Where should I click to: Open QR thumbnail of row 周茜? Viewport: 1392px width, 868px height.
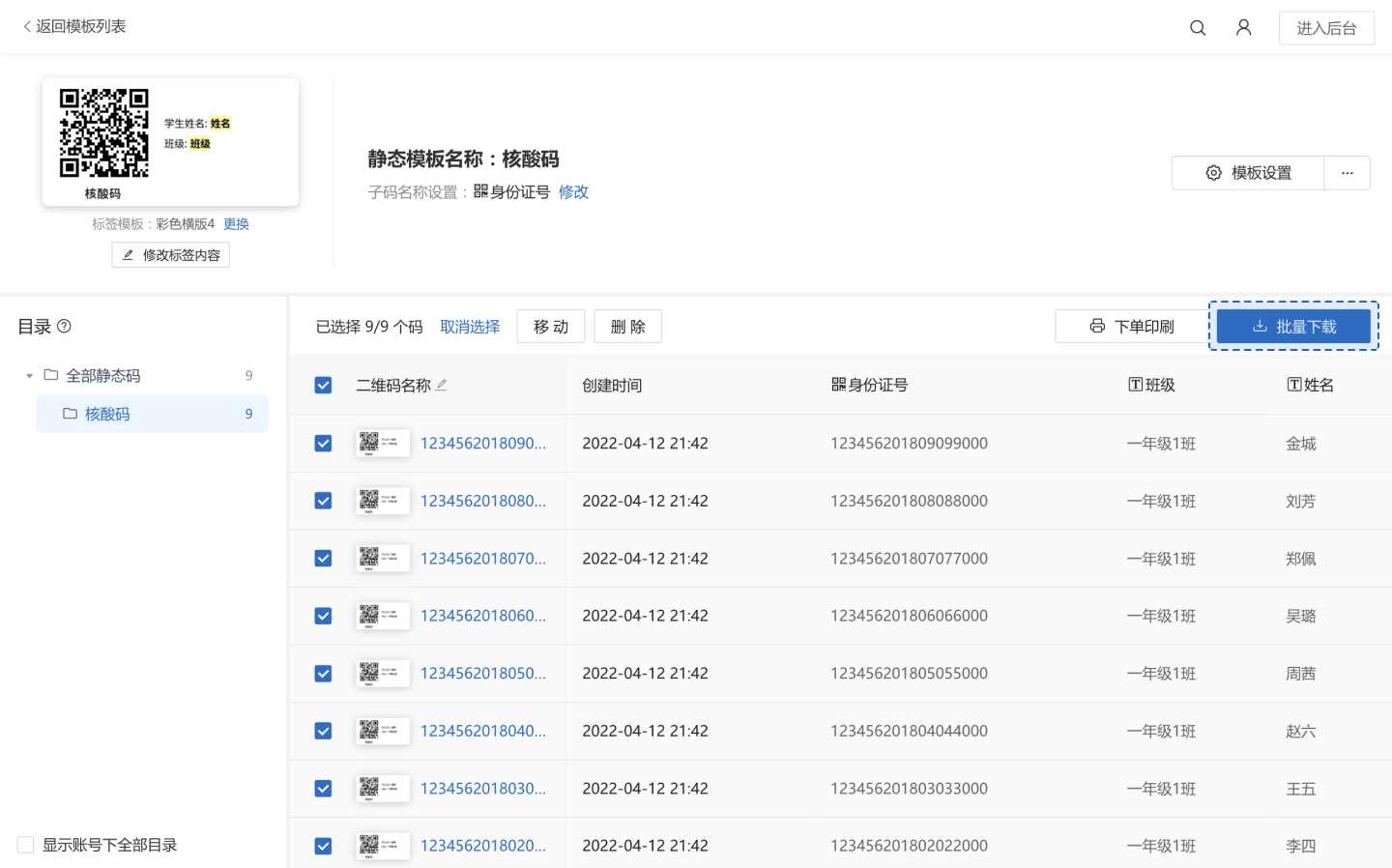click(383, 674)
